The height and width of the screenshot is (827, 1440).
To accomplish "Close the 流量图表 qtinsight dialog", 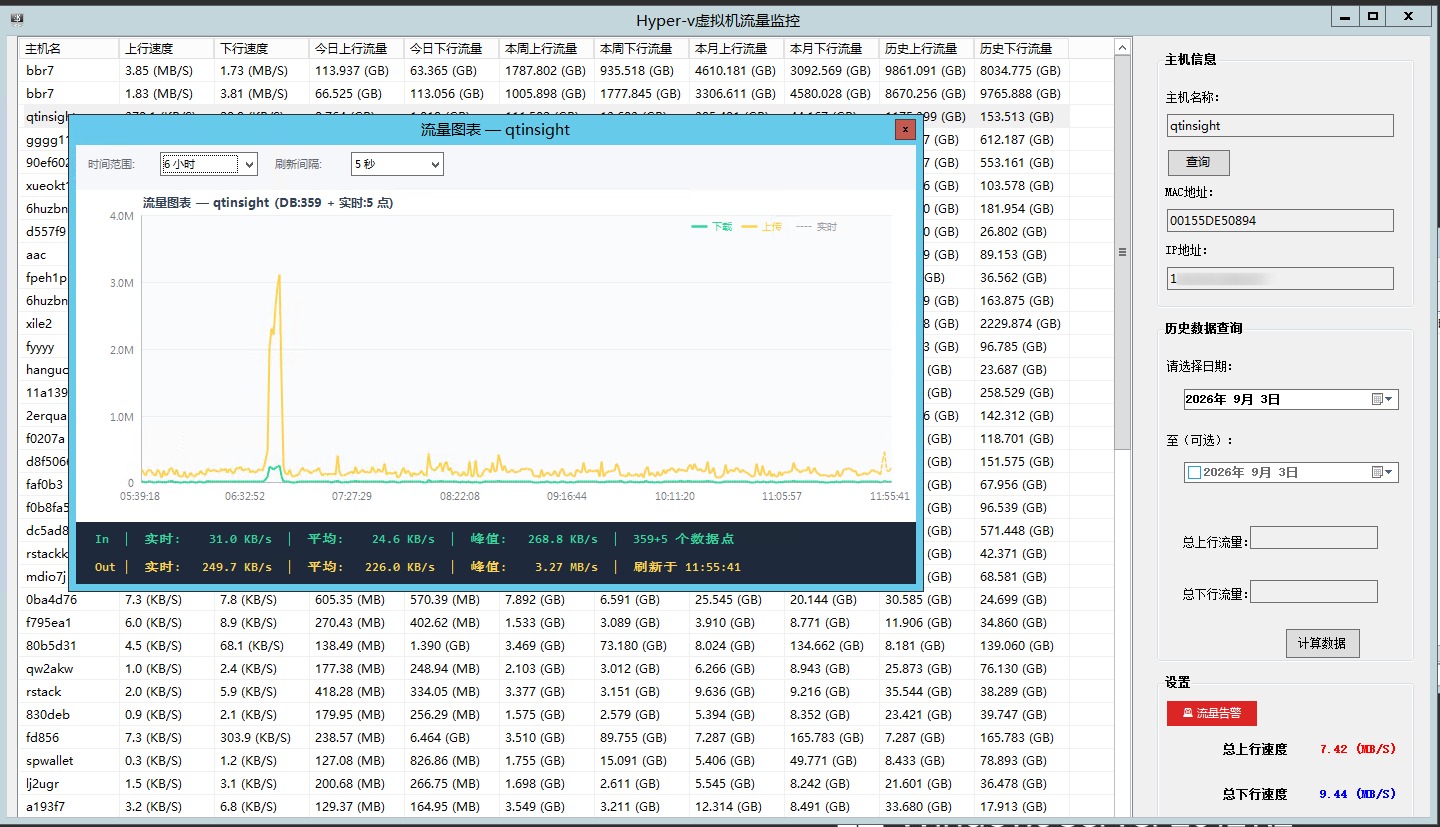I will tap(904, 129).
